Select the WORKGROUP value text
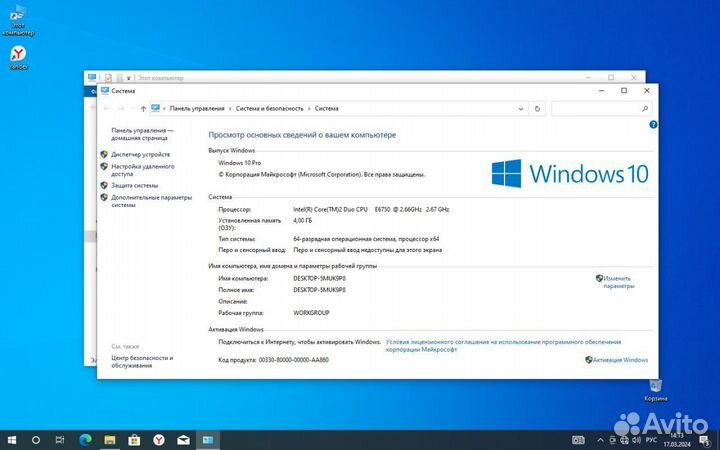Viewport: 720px width, 450px height. click(x=311, y=313)
